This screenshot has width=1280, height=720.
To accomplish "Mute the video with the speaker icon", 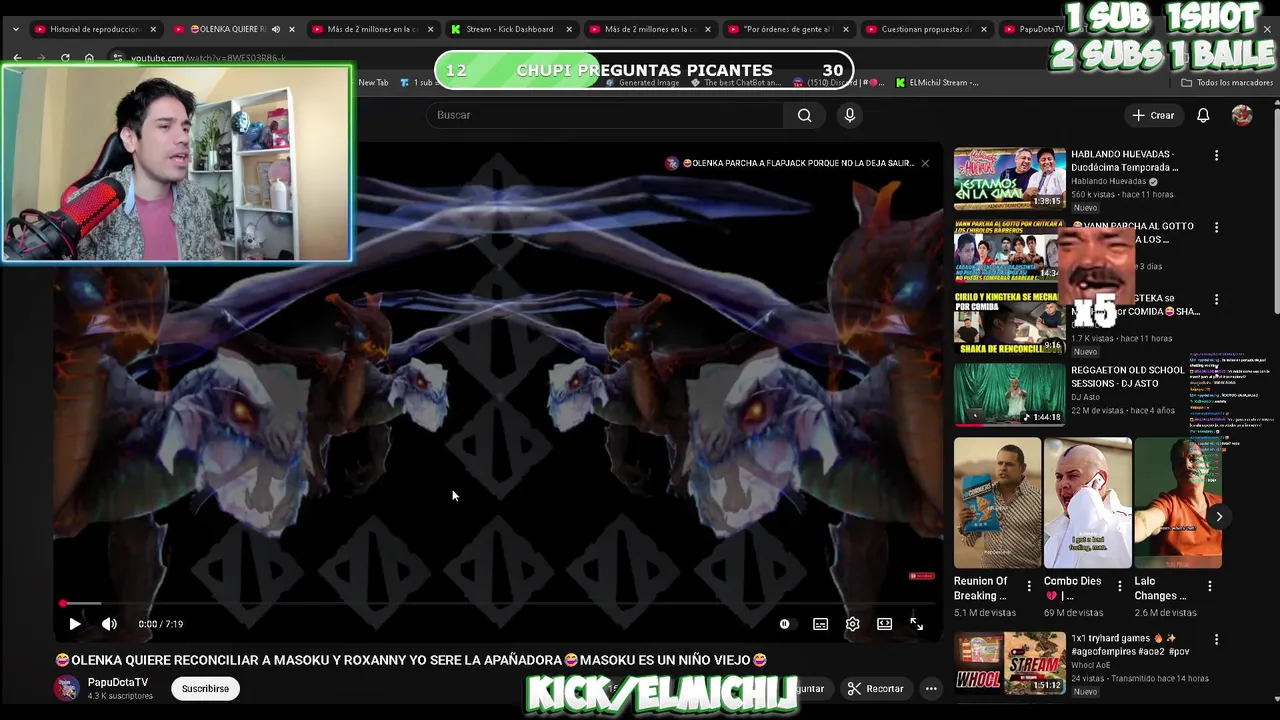I will click(x=109, y=624).
